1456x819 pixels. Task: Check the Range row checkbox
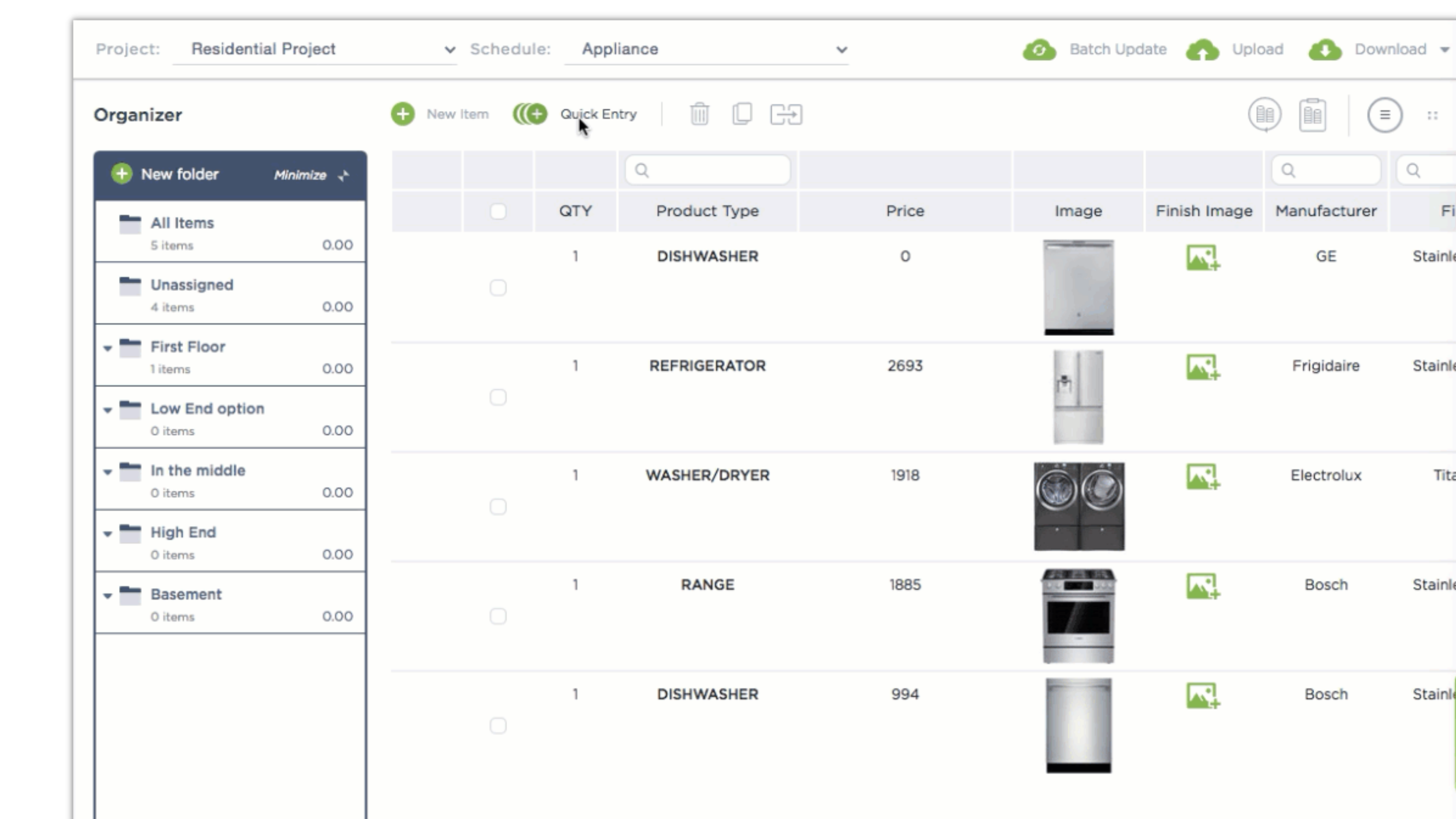pos(498,616)
